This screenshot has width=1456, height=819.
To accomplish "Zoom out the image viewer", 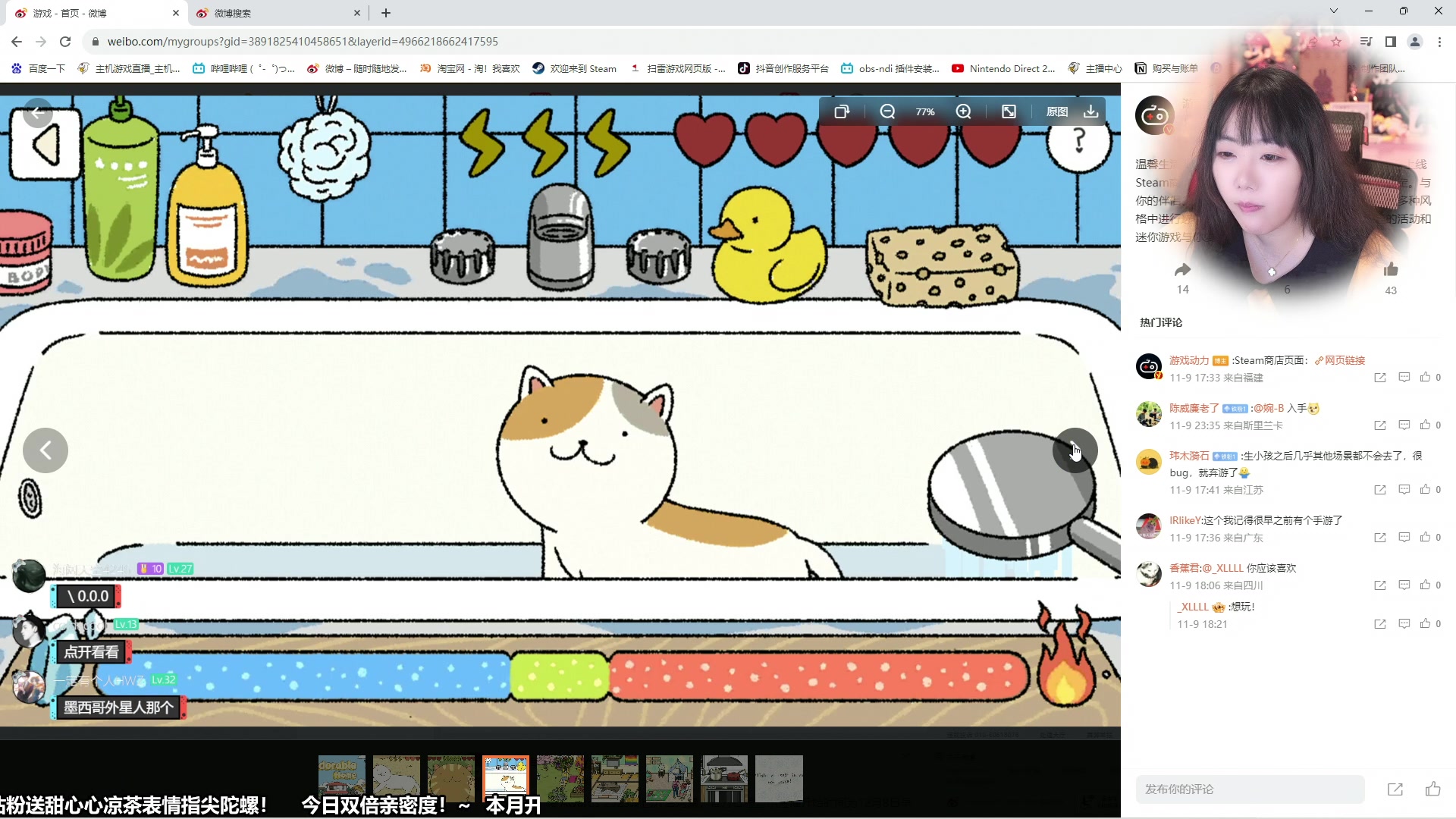I will (887, 112).
